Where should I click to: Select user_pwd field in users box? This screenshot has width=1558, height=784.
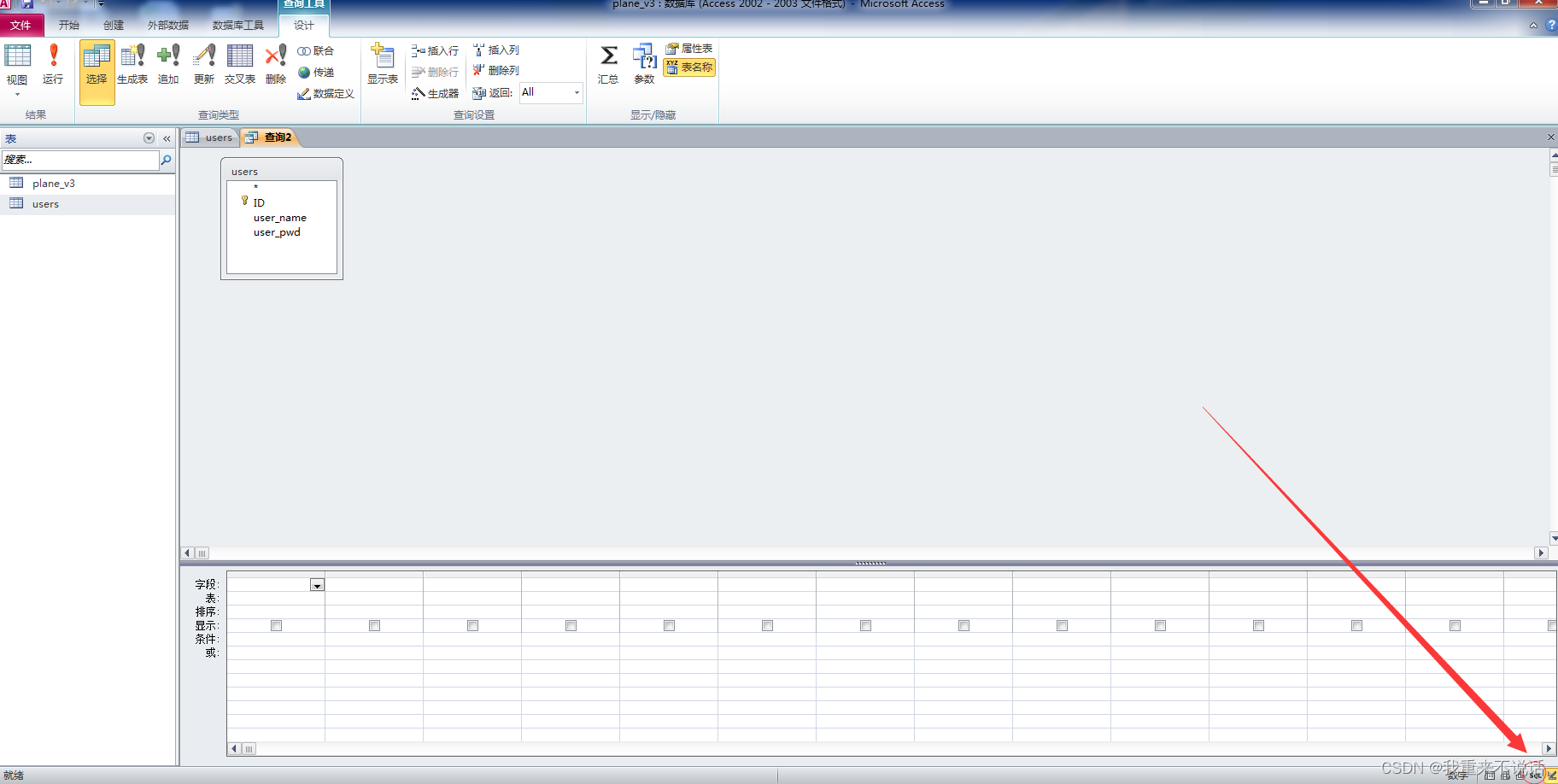point(277,232)
